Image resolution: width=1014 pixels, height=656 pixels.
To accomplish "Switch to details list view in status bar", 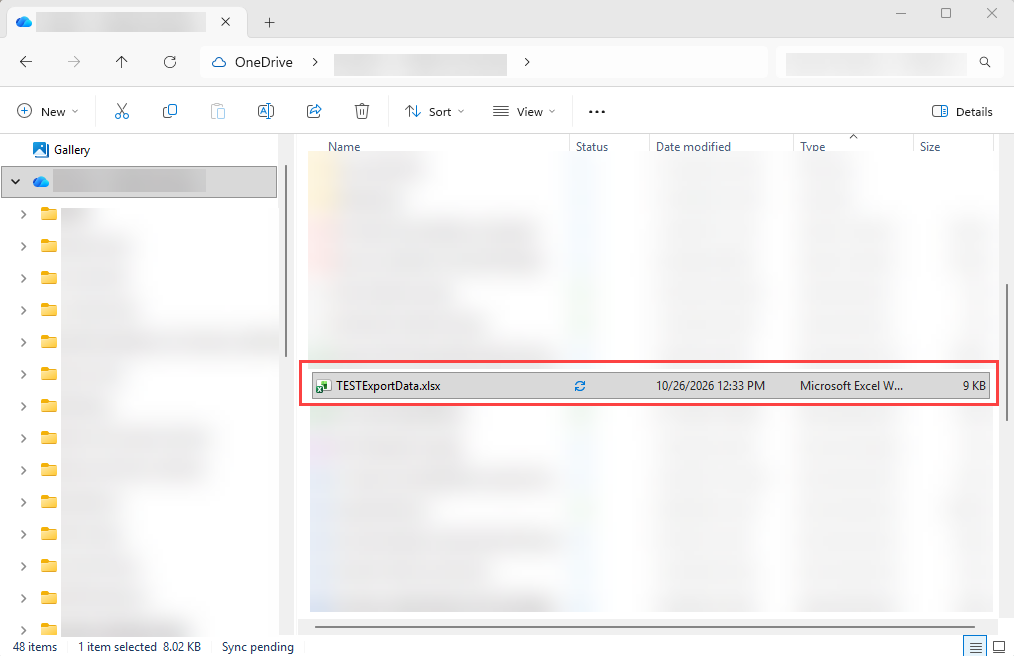I will pos(976,646).
